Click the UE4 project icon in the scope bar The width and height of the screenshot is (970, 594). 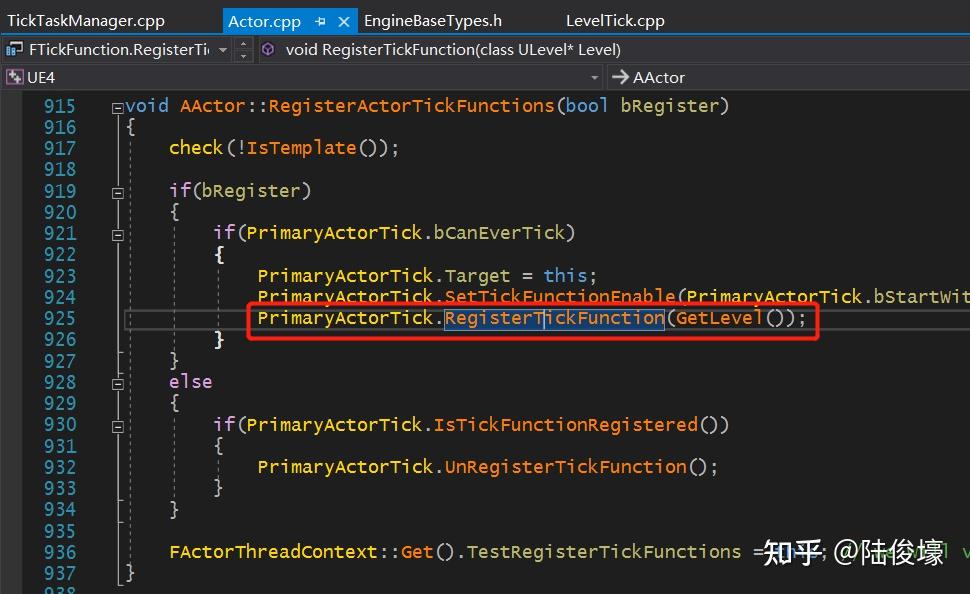15,76
